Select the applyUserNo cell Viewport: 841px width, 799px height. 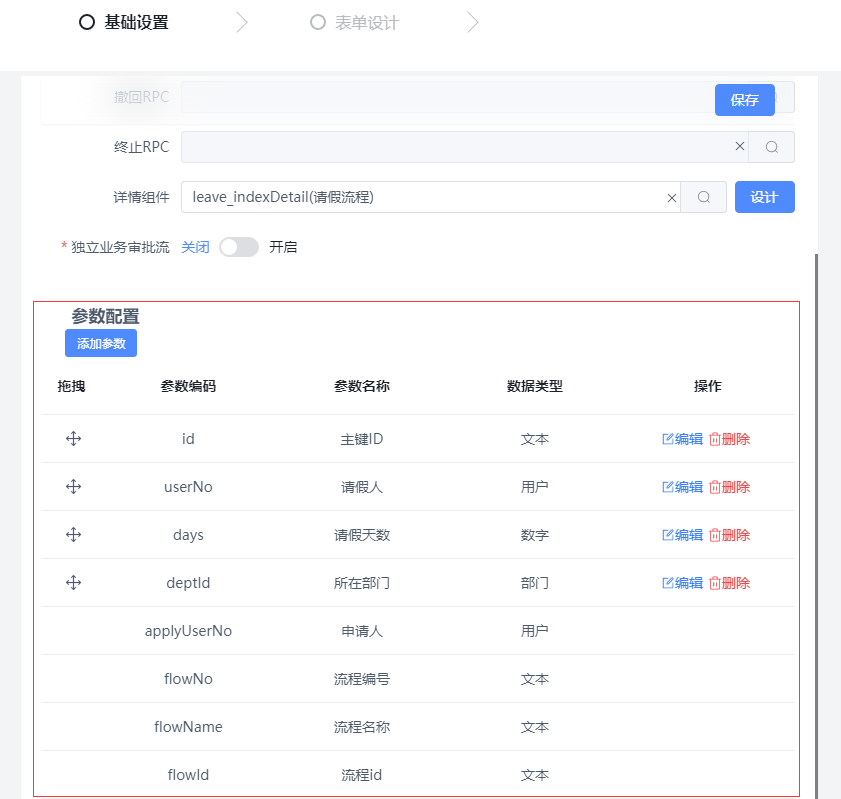pyautogui.click(x=188, y=631)
